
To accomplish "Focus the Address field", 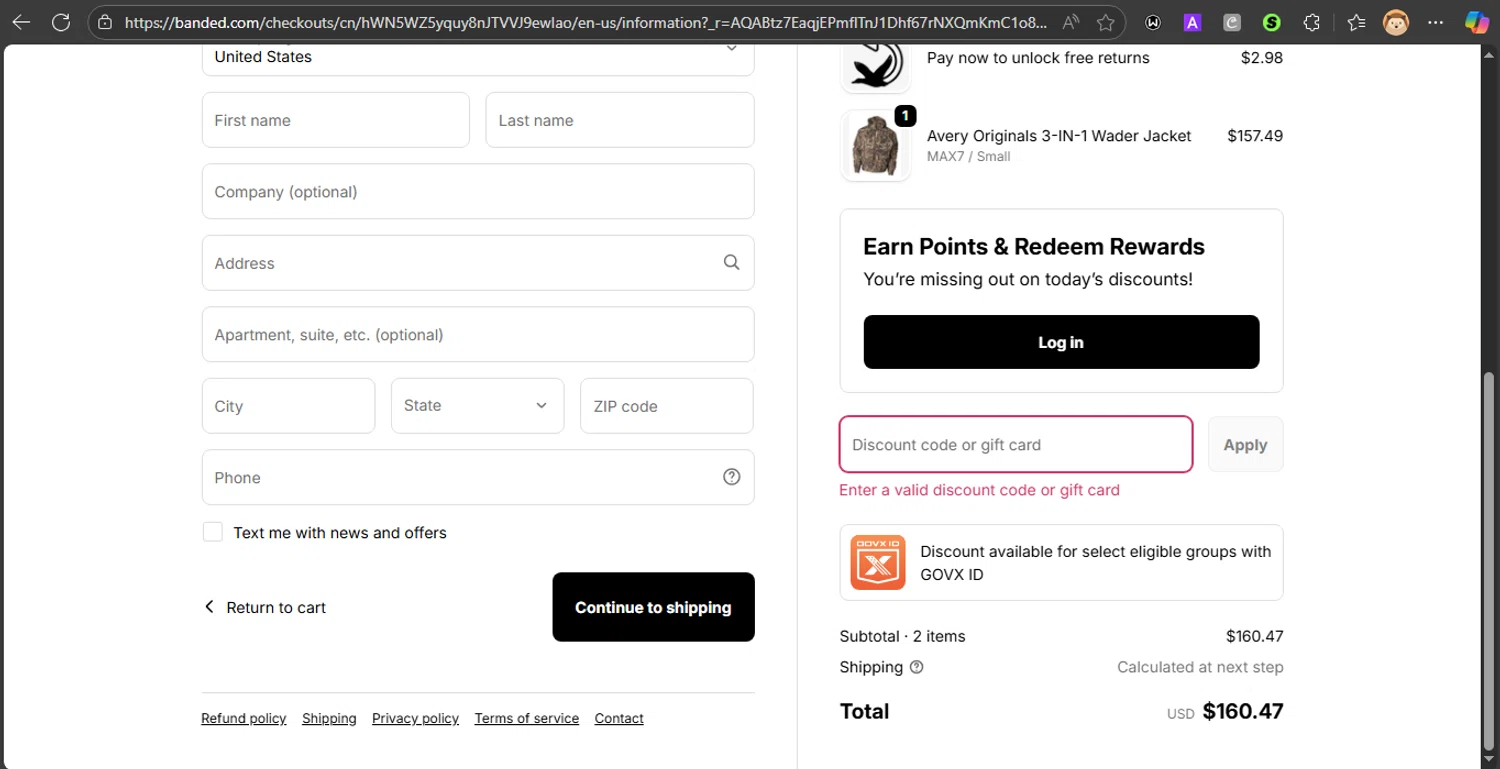I will click(478, 263).
